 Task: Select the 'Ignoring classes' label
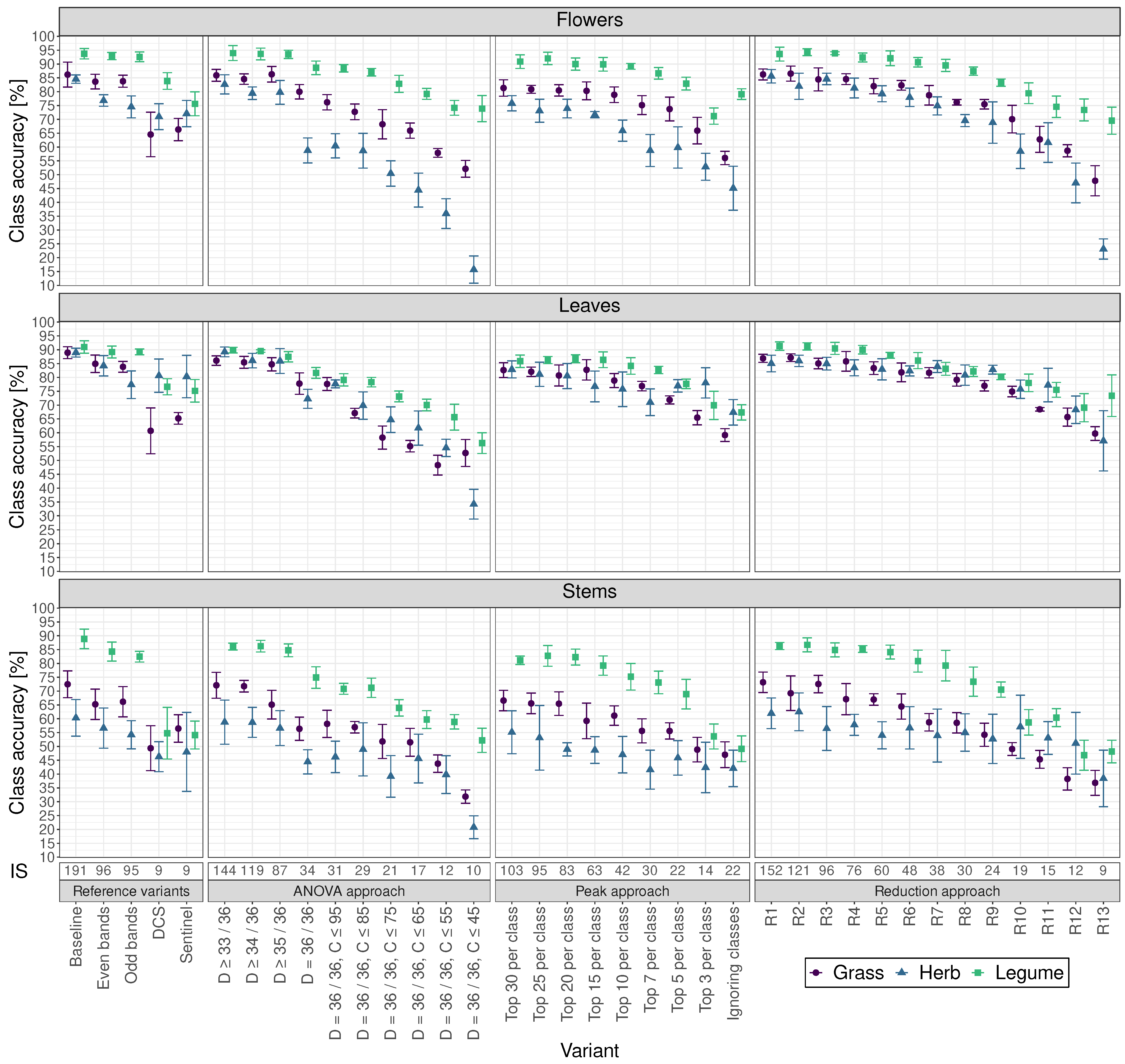pyautogui.click(x=733, y=963)
